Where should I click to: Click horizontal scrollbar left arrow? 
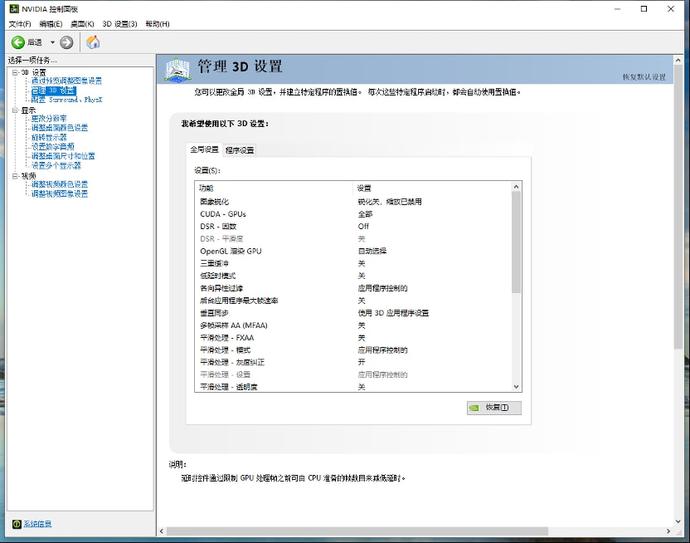coord(161,531)
